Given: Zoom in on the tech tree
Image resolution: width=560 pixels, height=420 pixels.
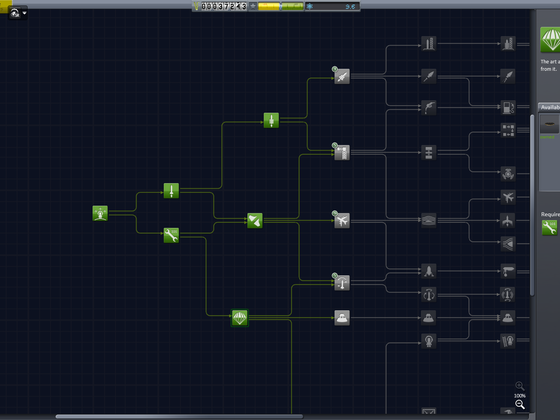Looking at the screenshot, I should coord(520,386).
